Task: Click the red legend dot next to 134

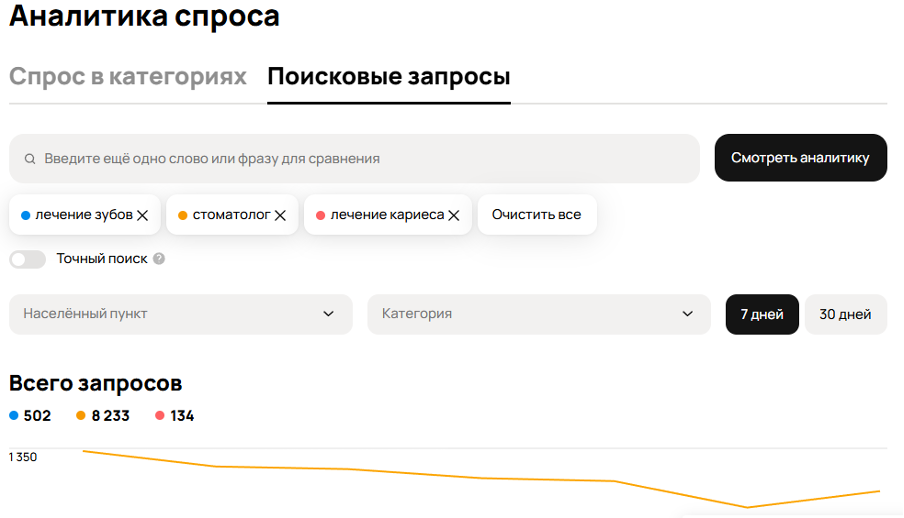Action: [x=160, y=416]
